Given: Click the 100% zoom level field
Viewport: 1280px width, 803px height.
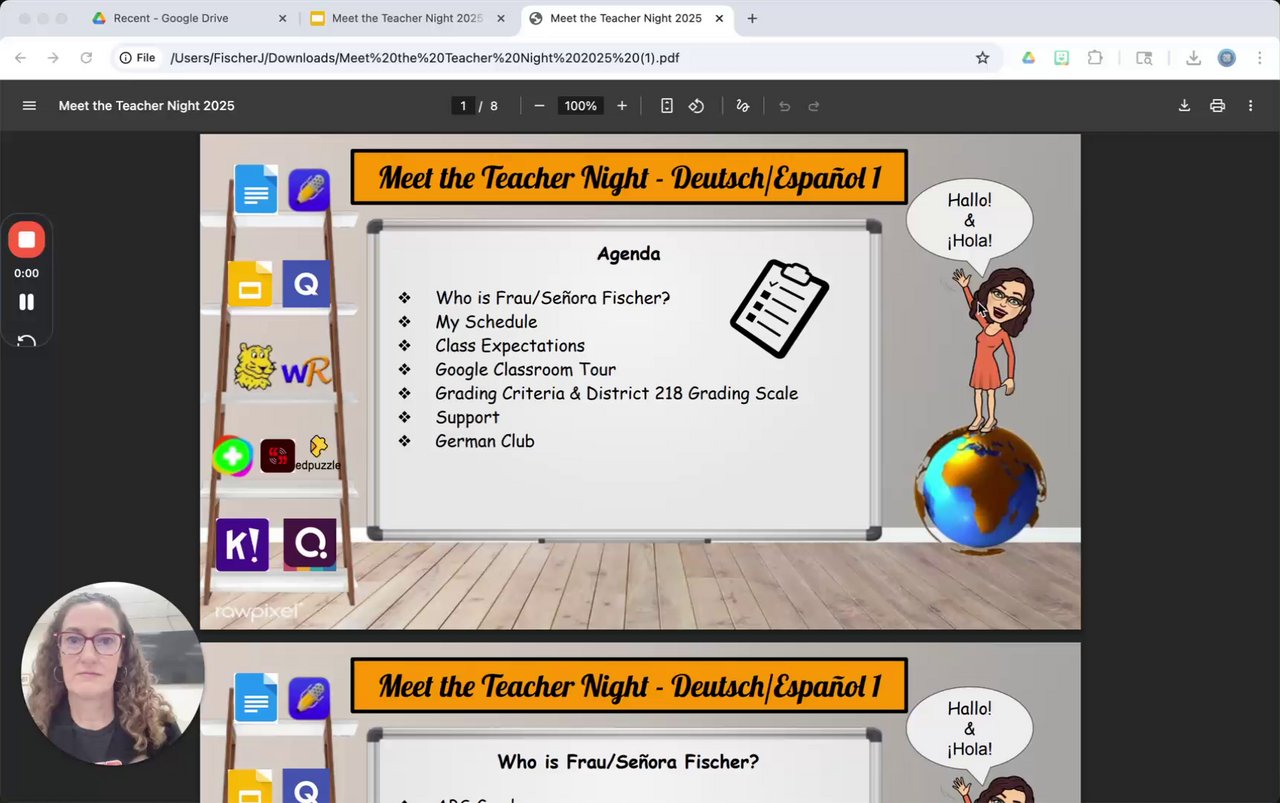Looking at the screenshot, I should coord(580,106).
